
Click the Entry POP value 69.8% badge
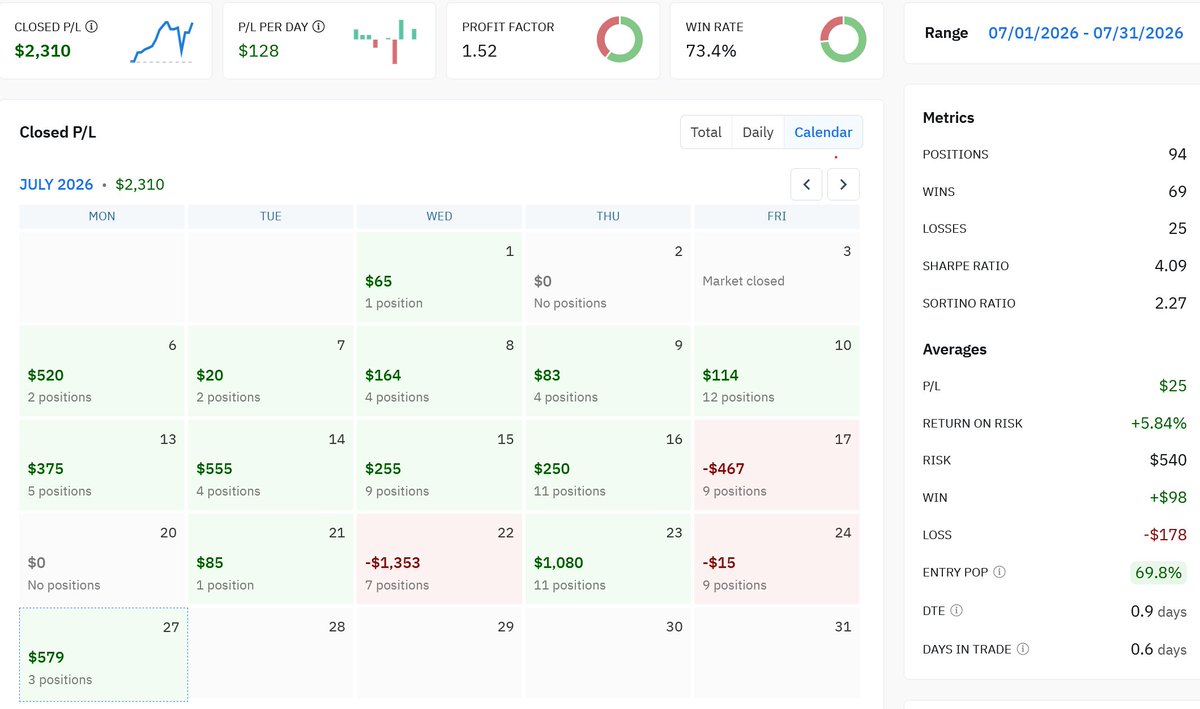(1159, 573)
